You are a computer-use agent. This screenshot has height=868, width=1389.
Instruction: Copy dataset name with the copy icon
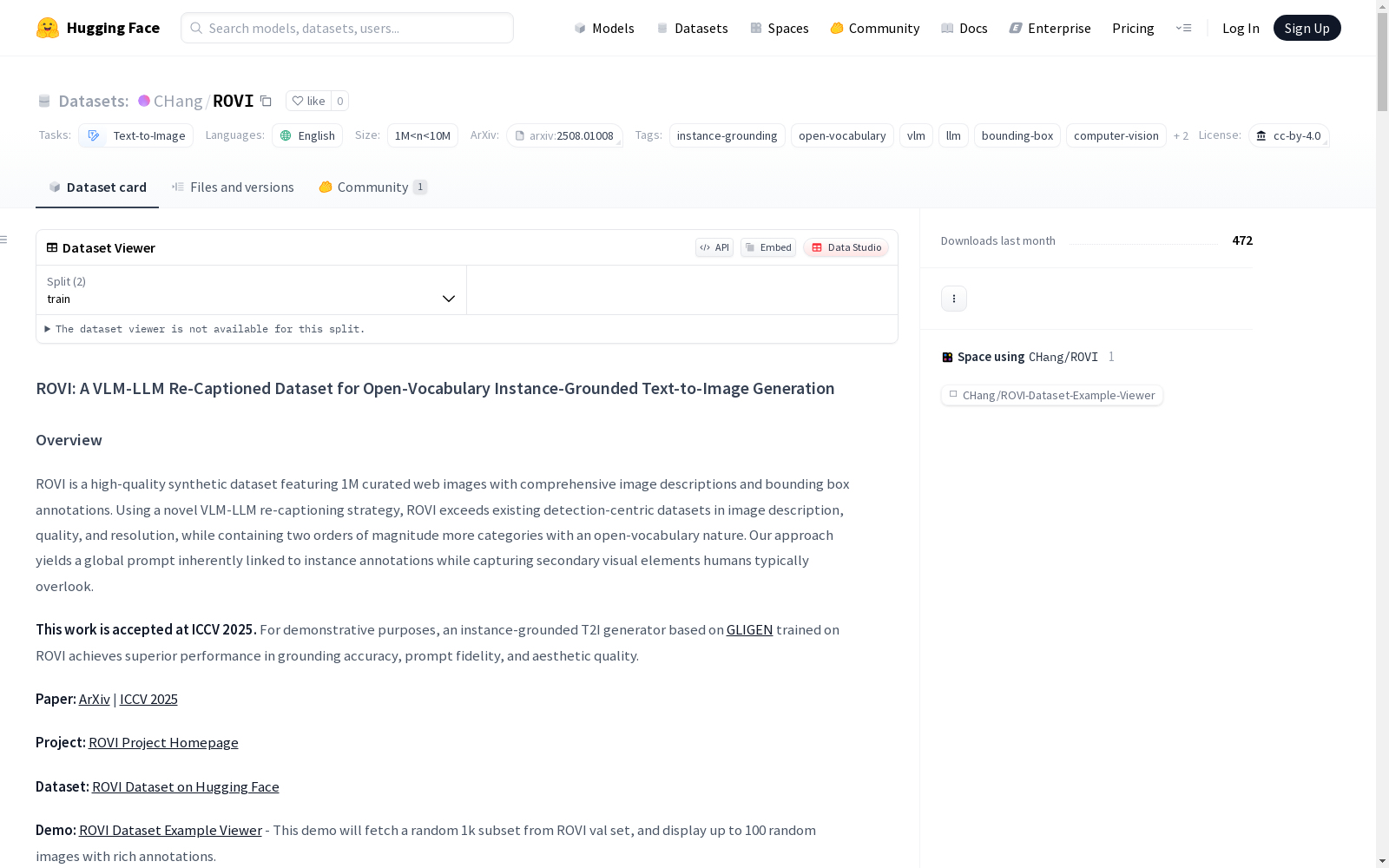[x=267, y=101]
